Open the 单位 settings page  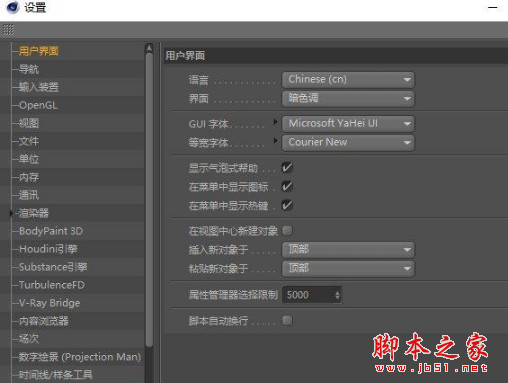tap(29, 159)
